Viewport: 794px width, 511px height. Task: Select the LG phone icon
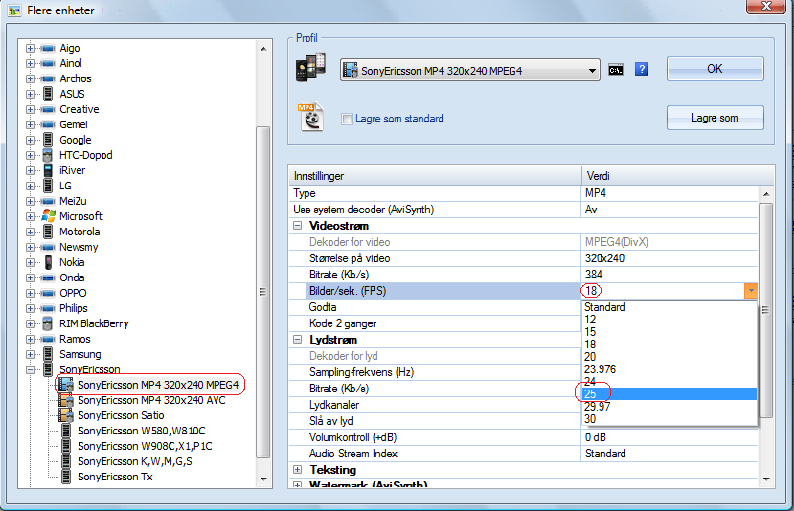click(48, 185)
